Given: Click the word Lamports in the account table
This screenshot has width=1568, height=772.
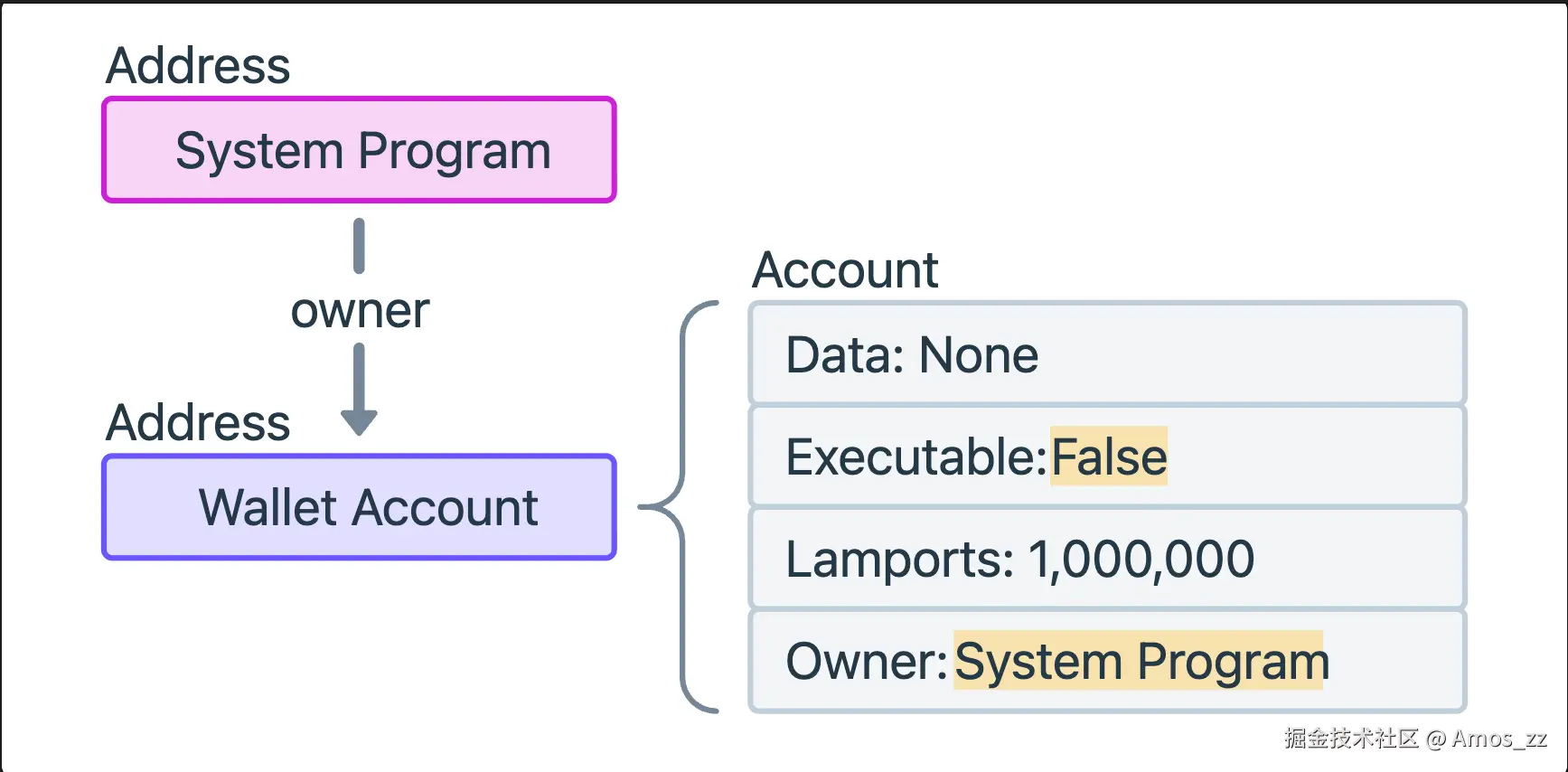Looking at the screenshot, I should point(900,560).
